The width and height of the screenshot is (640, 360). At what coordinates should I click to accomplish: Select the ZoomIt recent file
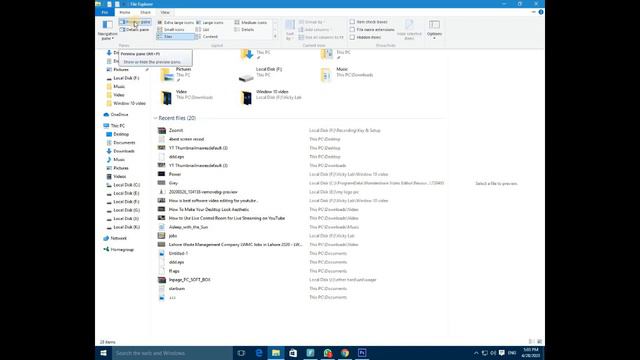176,130
